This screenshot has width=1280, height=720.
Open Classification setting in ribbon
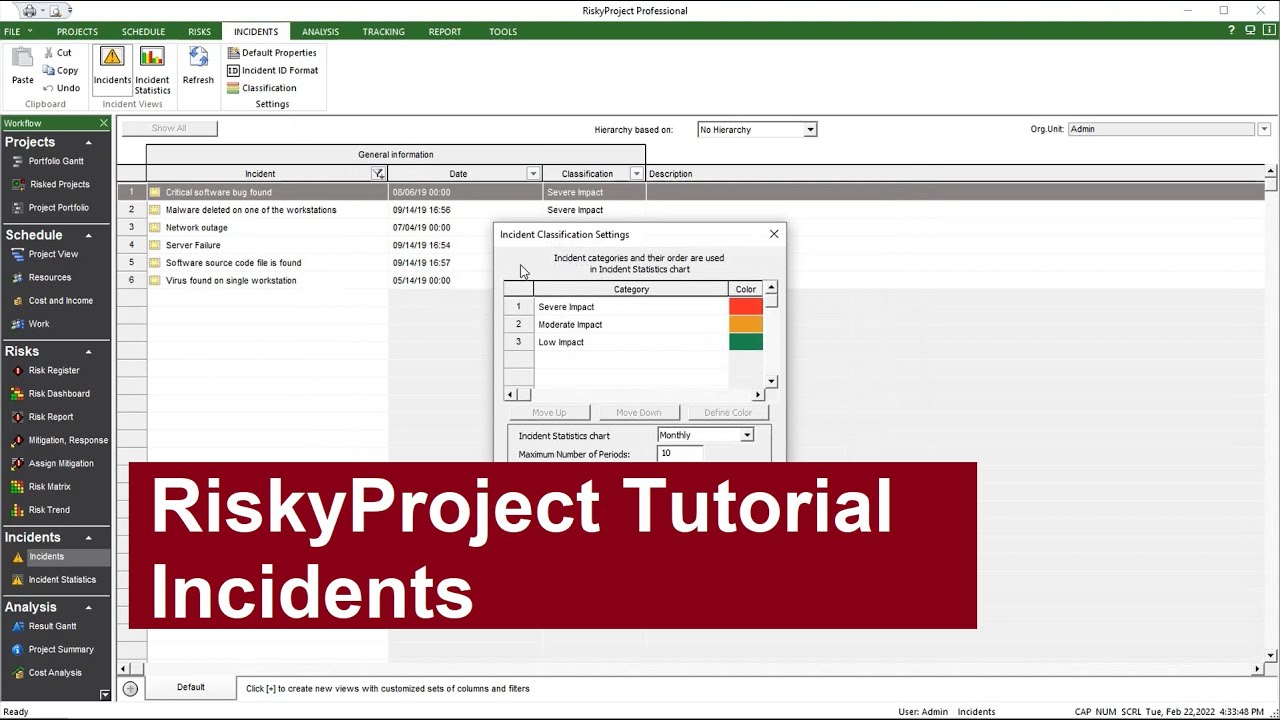tap(262, 88)
